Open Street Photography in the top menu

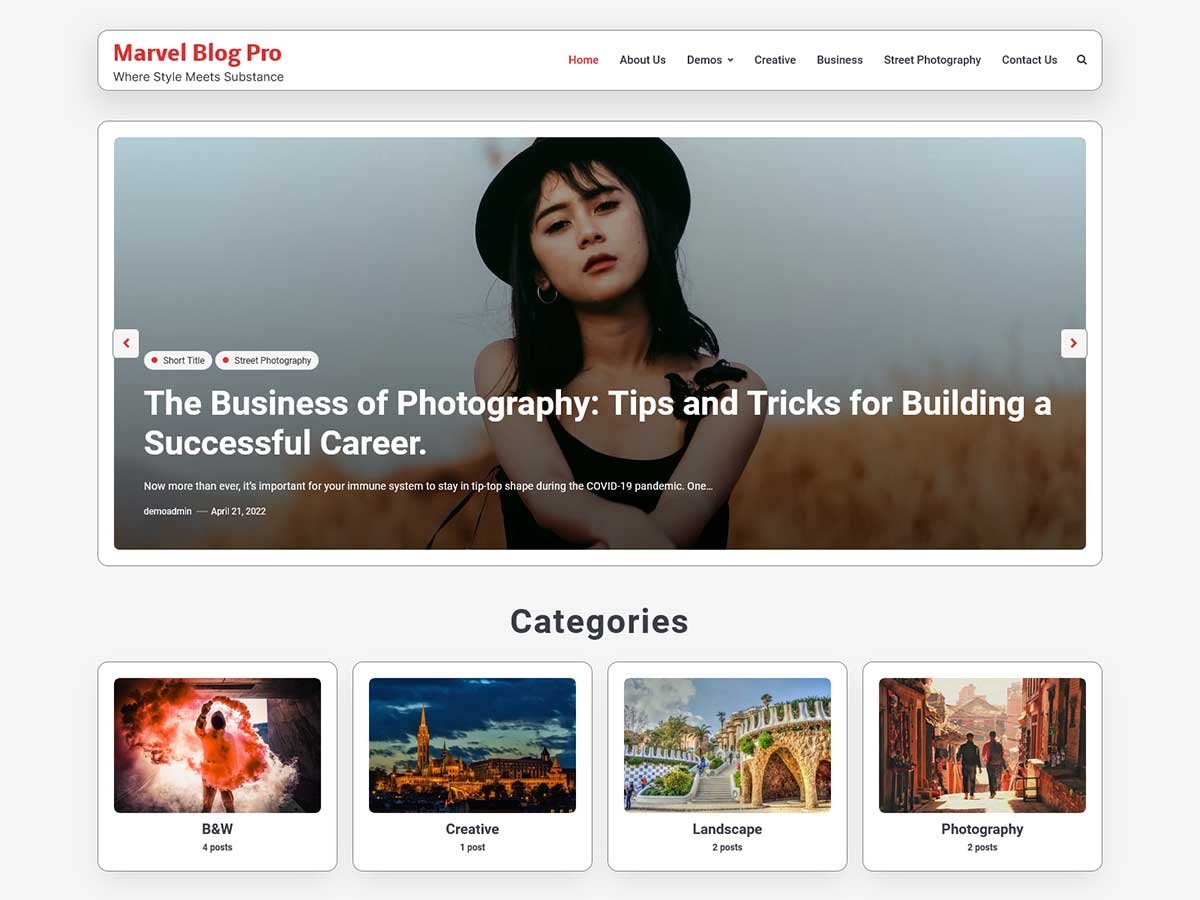pyautogui.click(x=932, y=60)
